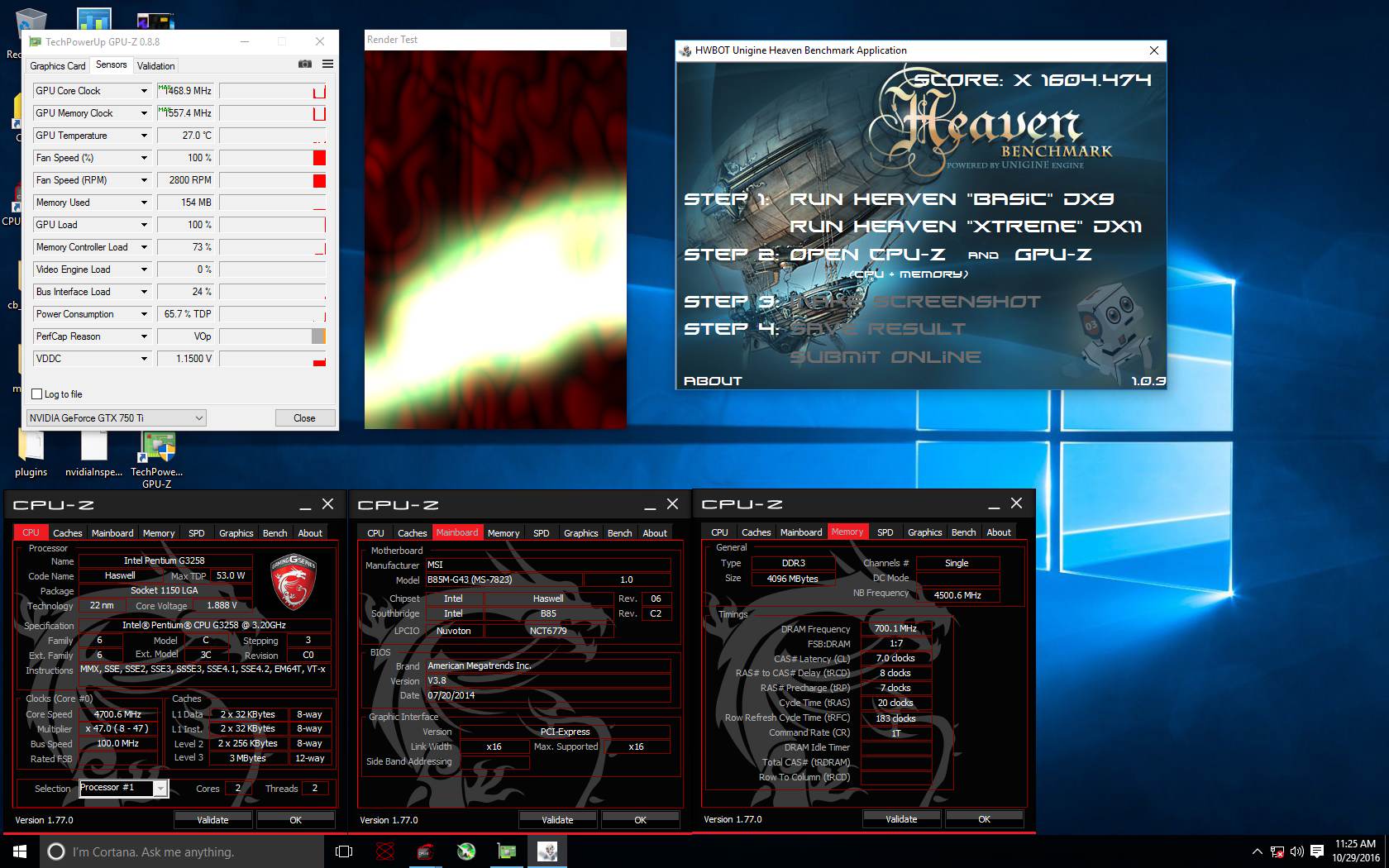Viewport: 1389px width, 868px height.
Task: Click the red atom taskbar icon
Action: [x=385, y=851]
